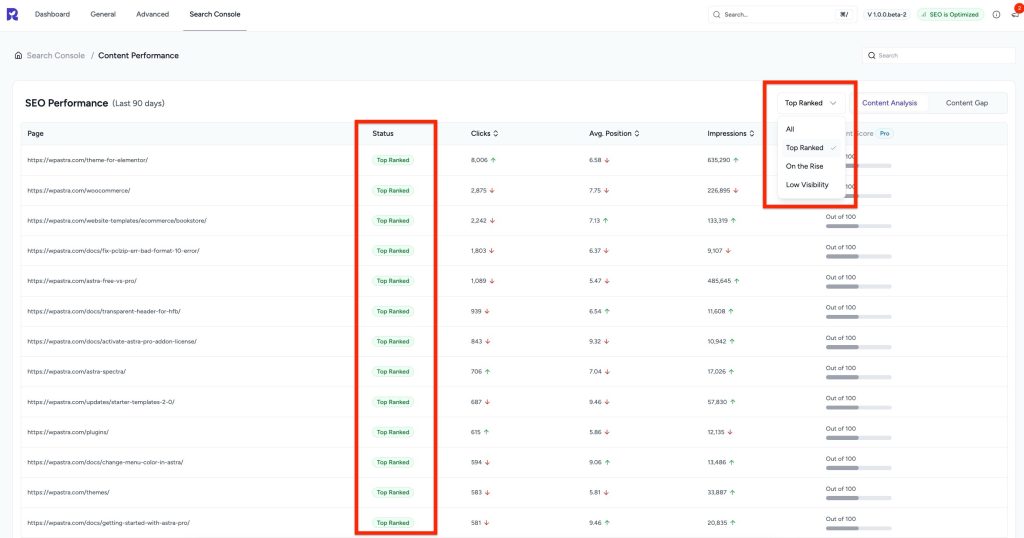Choose On the Rise filter option
This screenshot has width=1024, height=538.
[810, 166]
